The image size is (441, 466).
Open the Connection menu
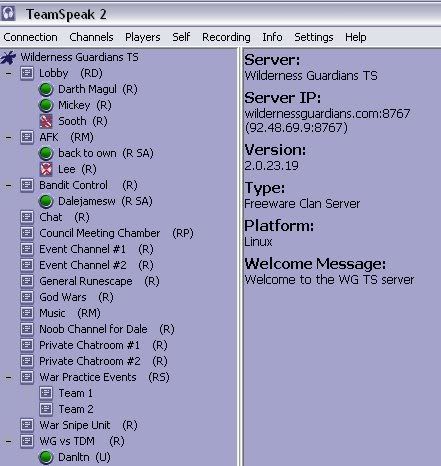(x=30, y=37)
